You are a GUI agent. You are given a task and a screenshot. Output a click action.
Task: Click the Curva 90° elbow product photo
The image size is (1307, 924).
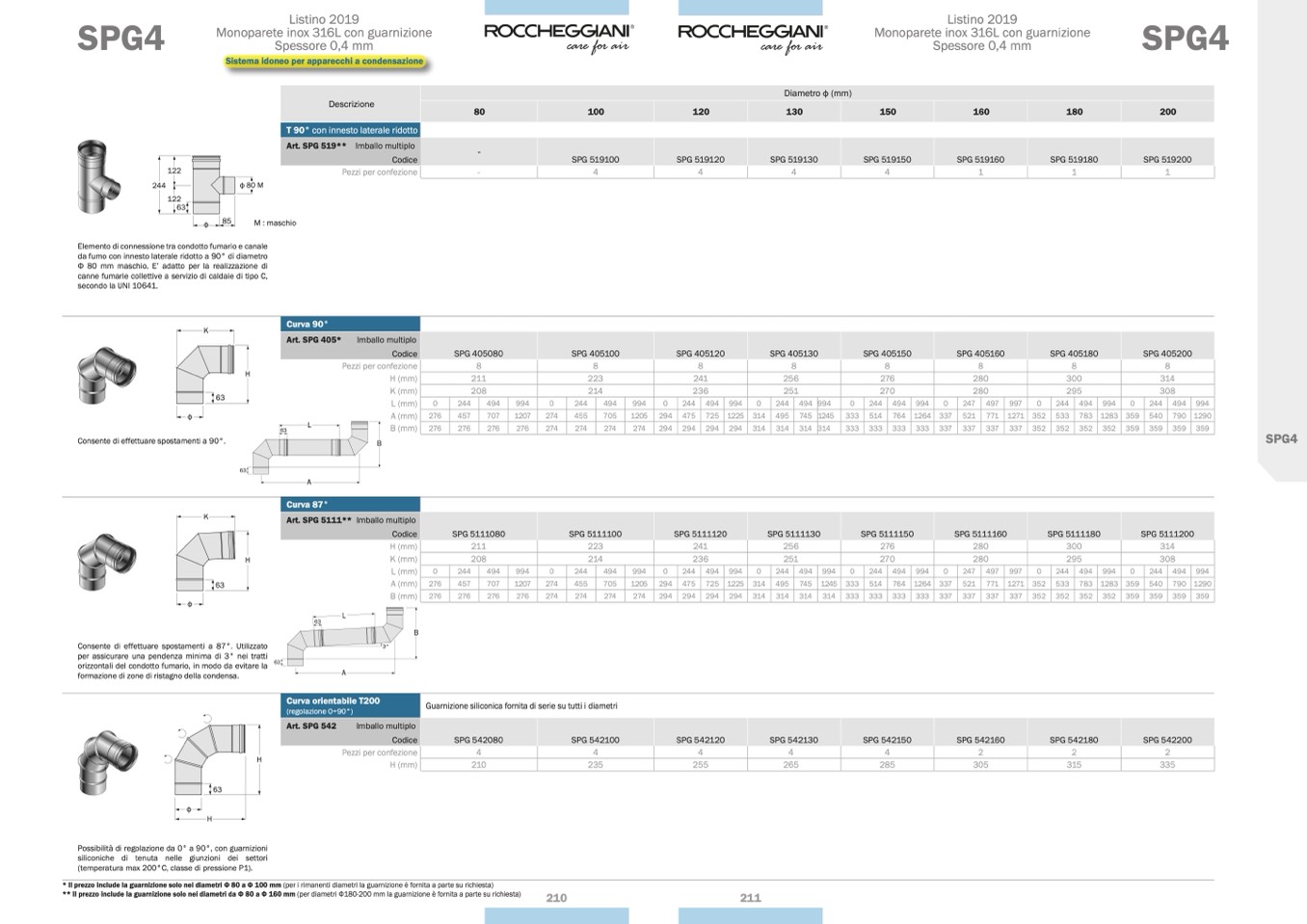[x=106, y=374]
